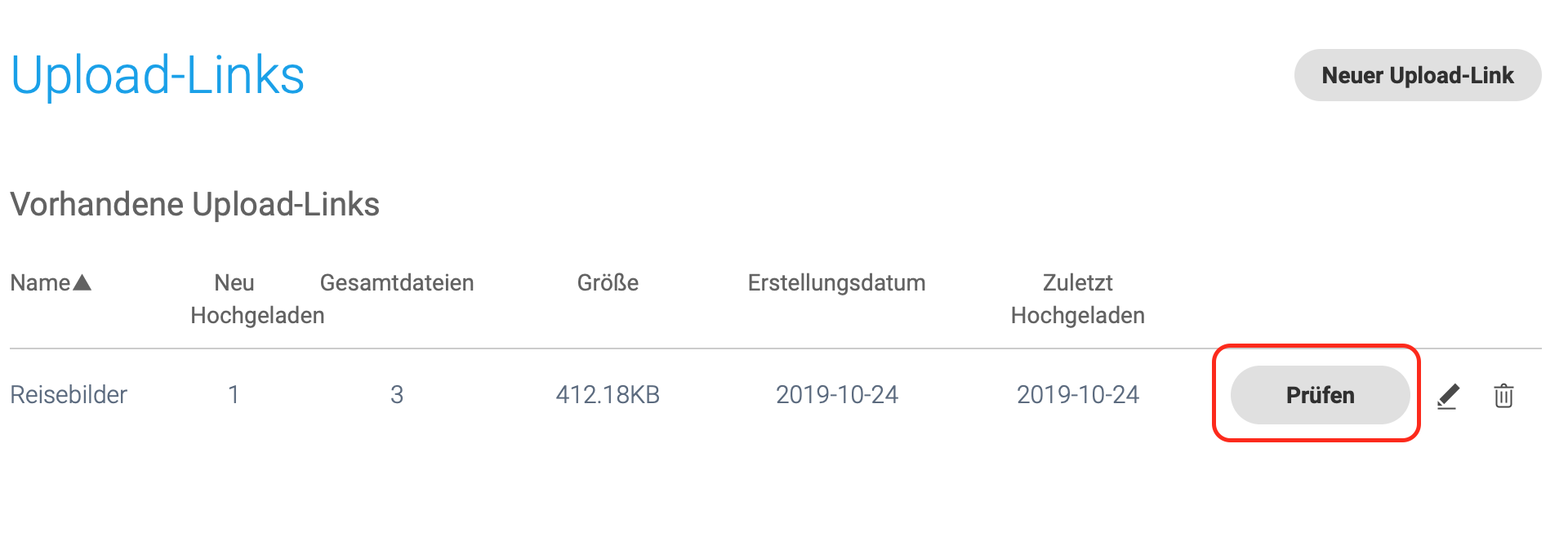Toggle the sort triangle beside Name

tap(82, 283)
